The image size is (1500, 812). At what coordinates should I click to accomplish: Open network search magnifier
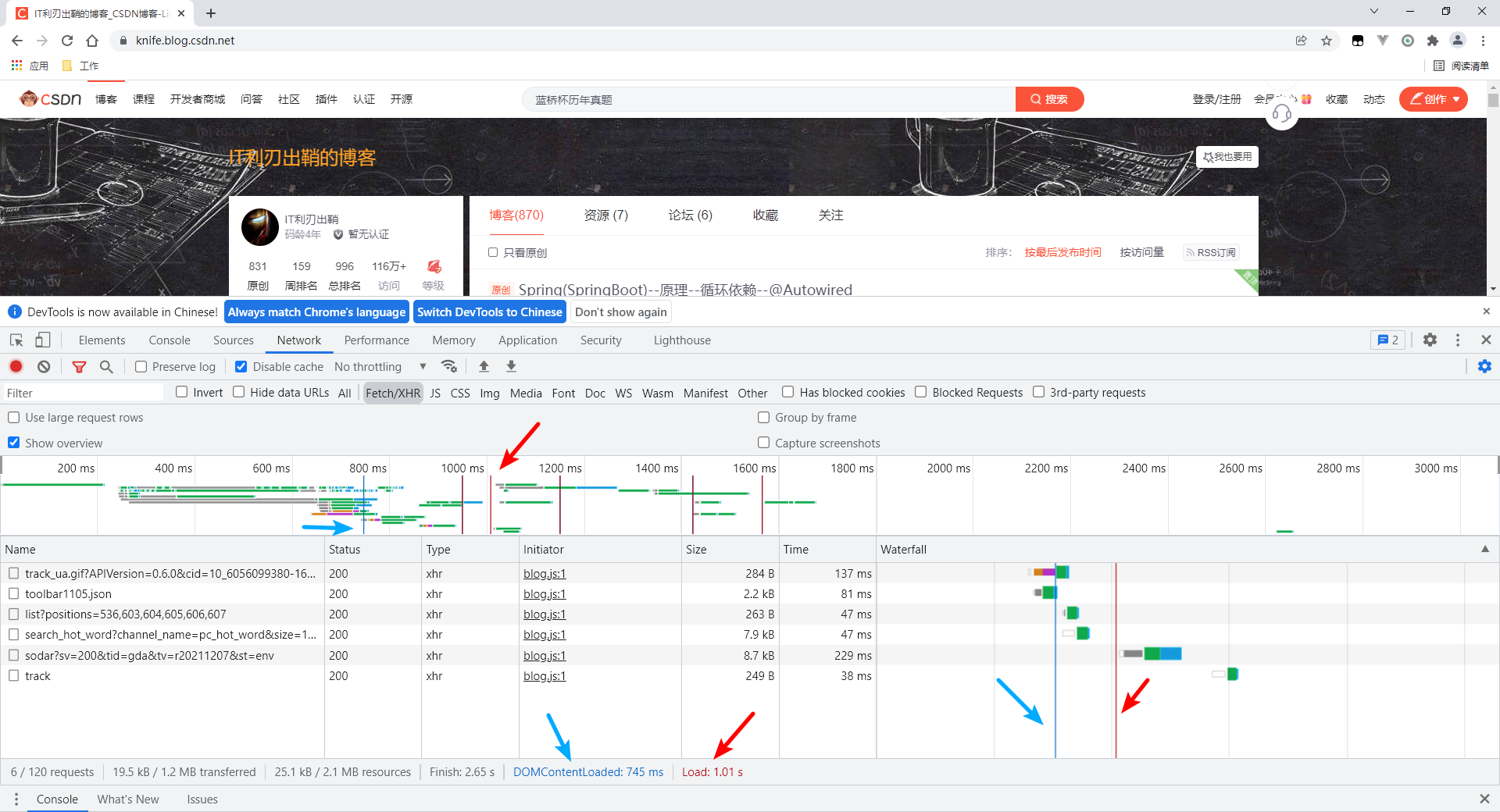tap(106, 366)
